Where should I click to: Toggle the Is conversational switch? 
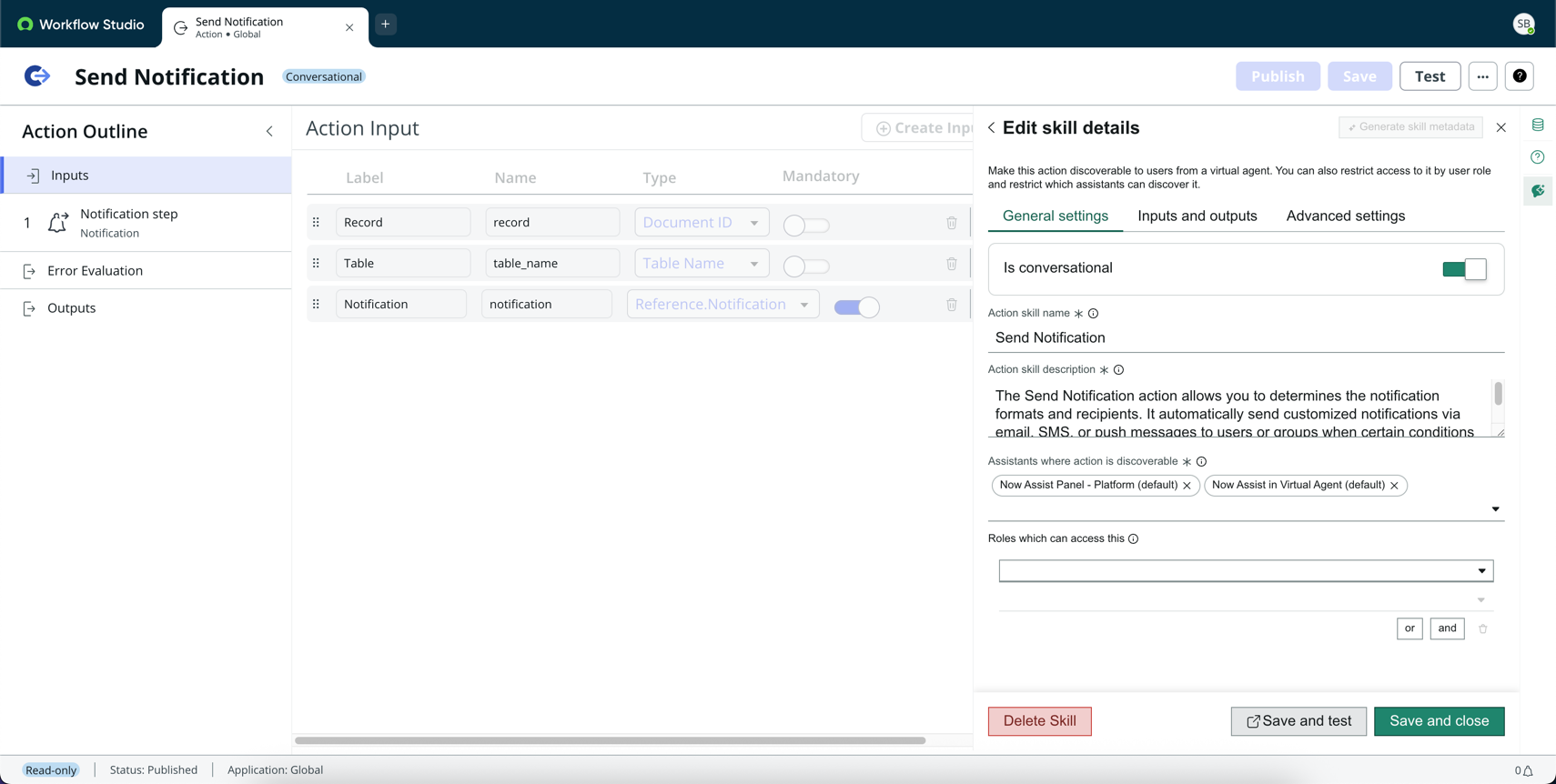point(1464,269)
